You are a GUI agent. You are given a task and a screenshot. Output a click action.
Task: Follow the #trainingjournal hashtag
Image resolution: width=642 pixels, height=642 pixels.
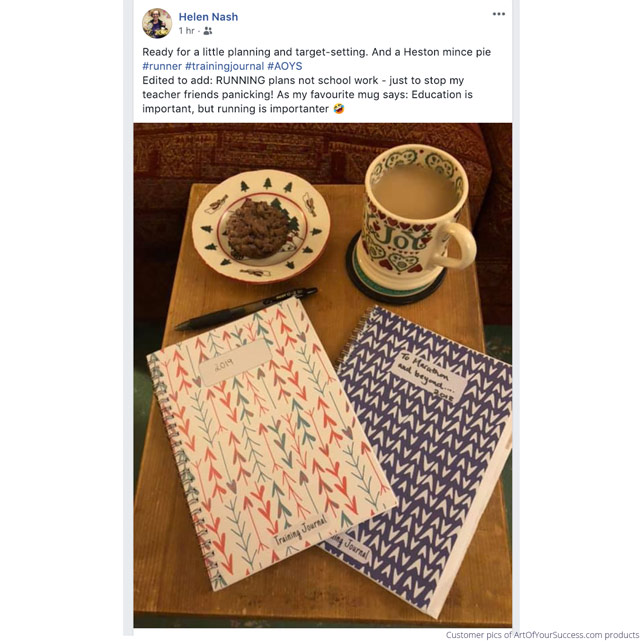point(224,66)
